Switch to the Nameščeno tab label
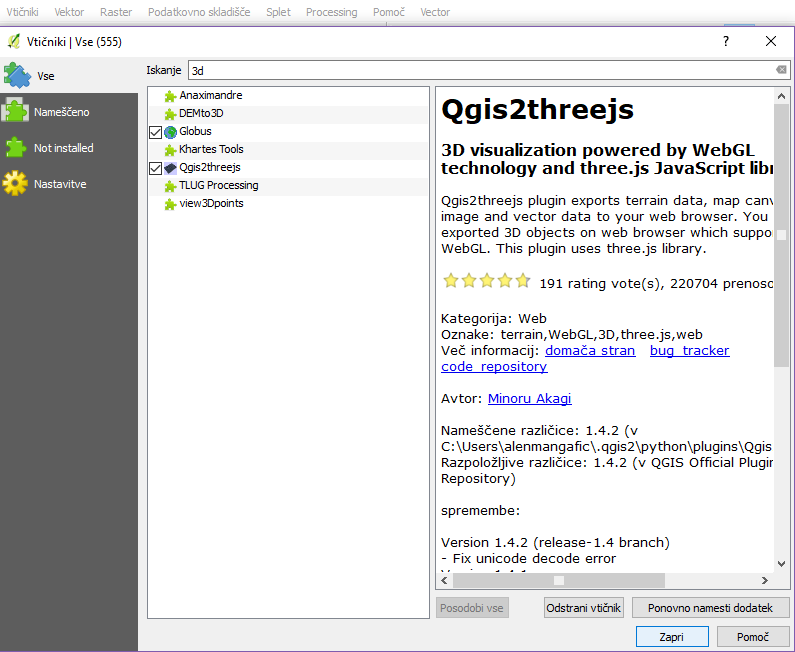This screenshot has height=652, width=795. coord(61,112)
